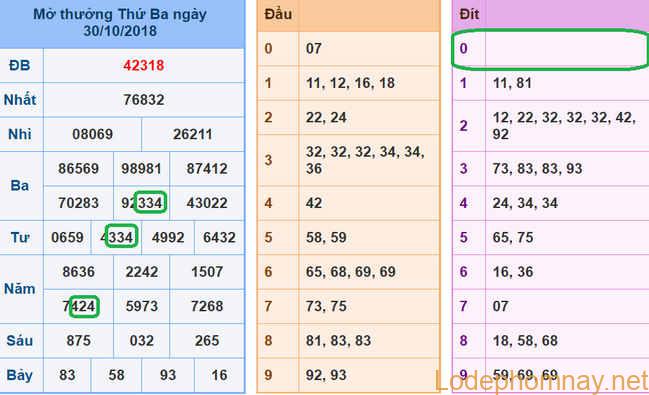Click Đít row 8 values 18, 58, 68
The height and width of the screenshot is (395, 649).
coord(525,340)
